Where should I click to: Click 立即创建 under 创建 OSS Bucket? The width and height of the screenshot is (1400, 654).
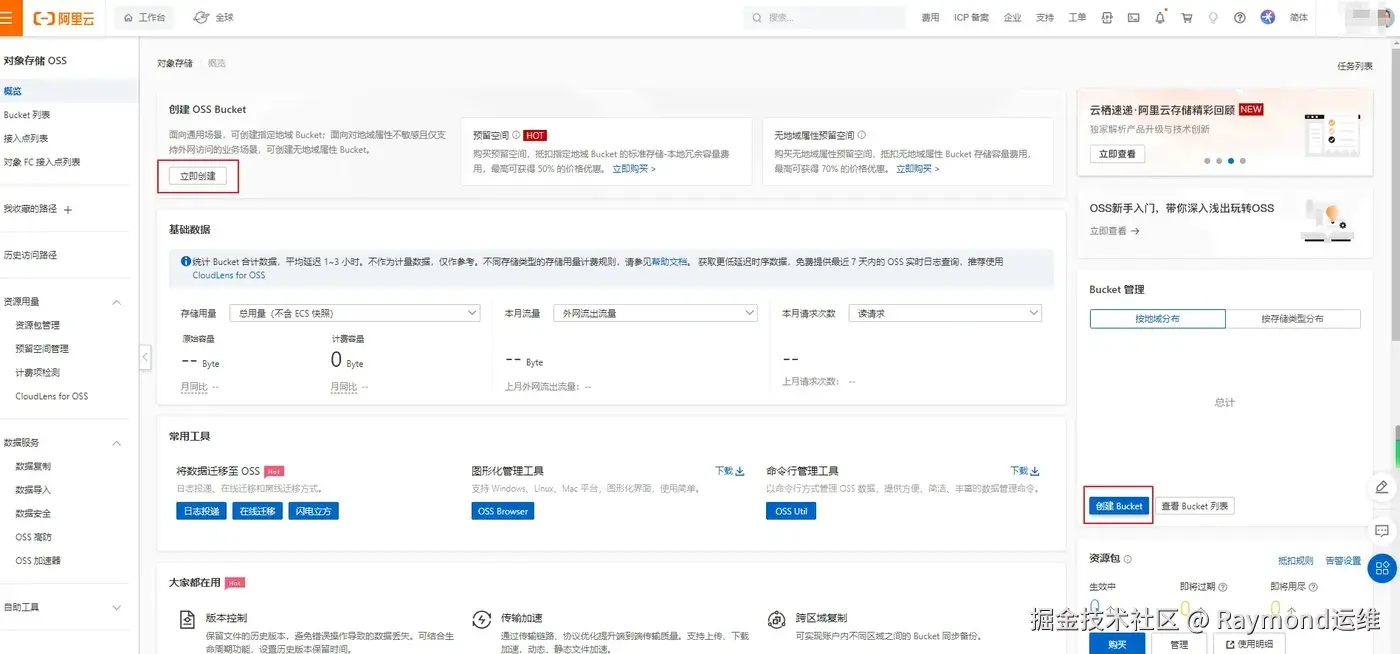coord(197,176)
